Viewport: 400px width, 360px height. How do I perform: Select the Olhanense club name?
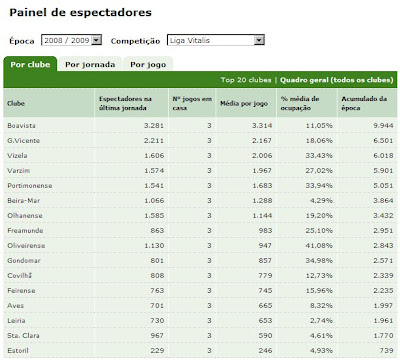click(25, 216)
